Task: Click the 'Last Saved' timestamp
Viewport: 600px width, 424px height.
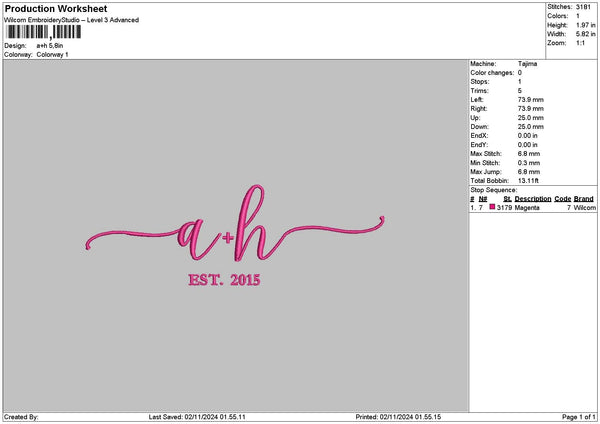Action: point(197,417)
